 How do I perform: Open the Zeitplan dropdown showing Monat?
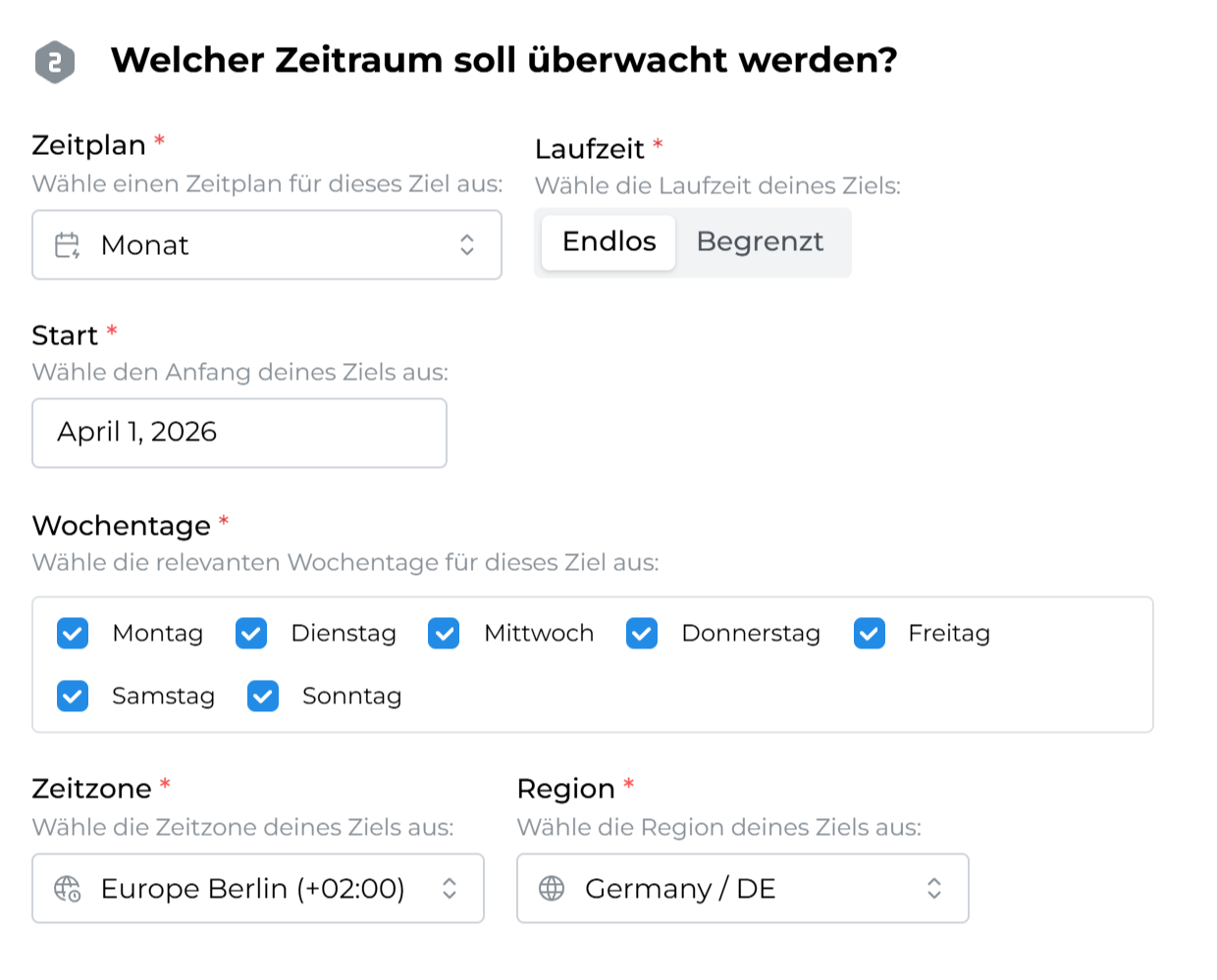[x=266, y=245]
